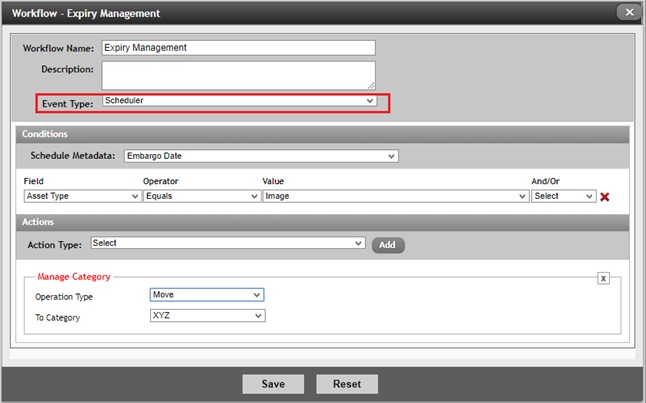Click the Field column header text

pyautogui.click(x=33, y=181)
